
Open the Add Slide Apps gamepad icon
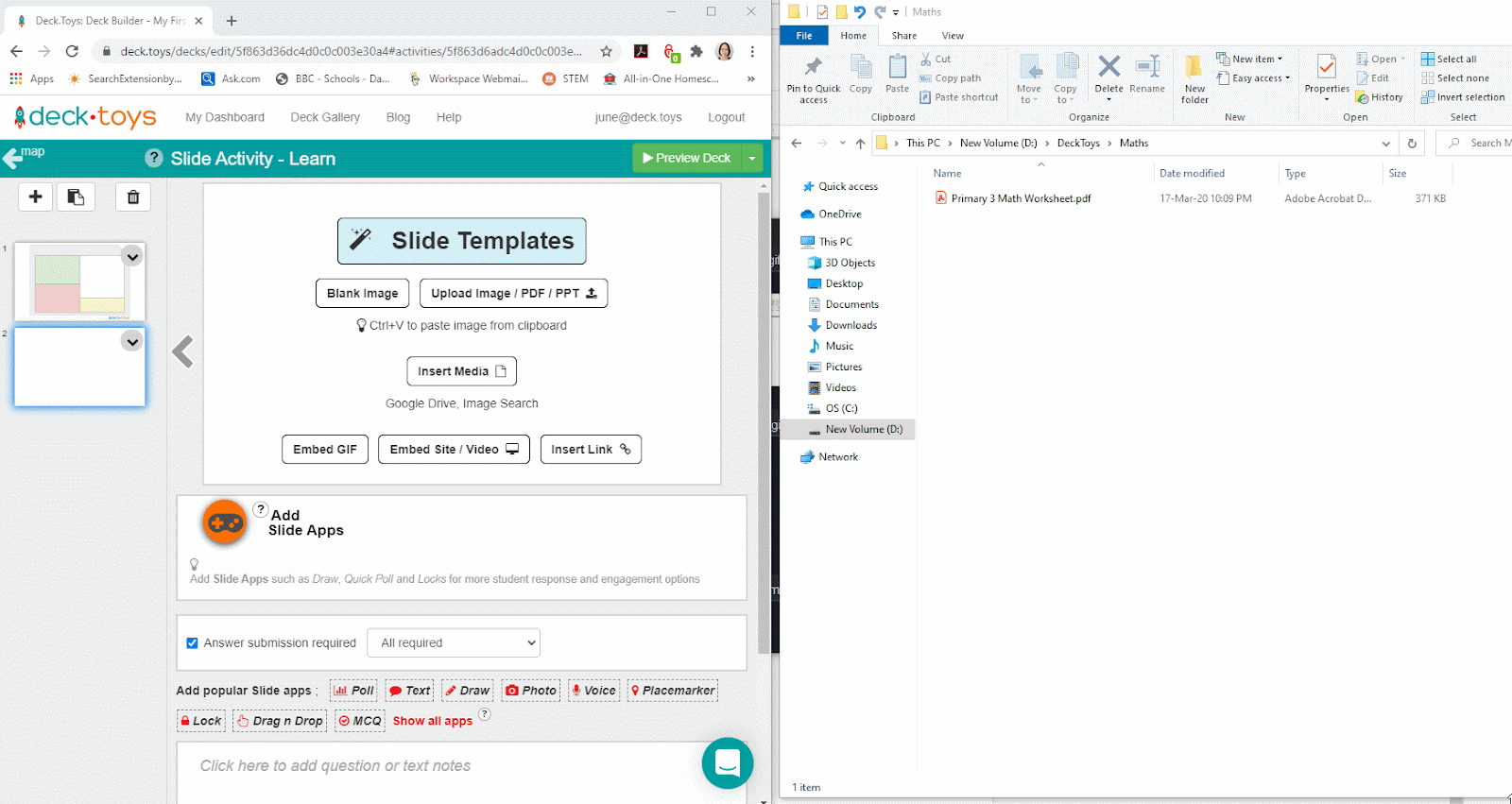click(x=225, y=522)
